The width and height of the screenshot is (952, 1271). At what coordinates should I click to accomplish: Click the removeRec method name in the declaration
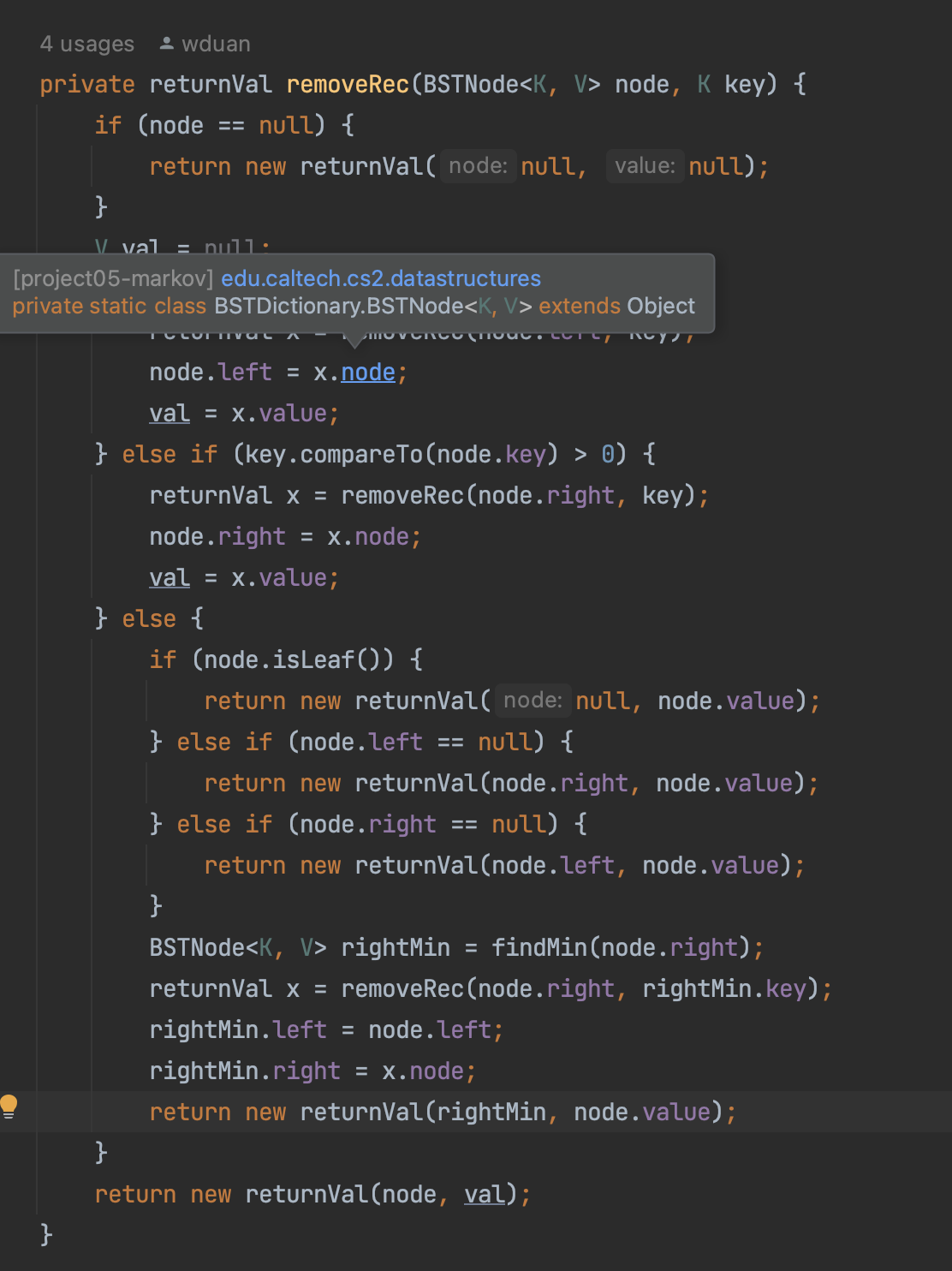(348, 85)
